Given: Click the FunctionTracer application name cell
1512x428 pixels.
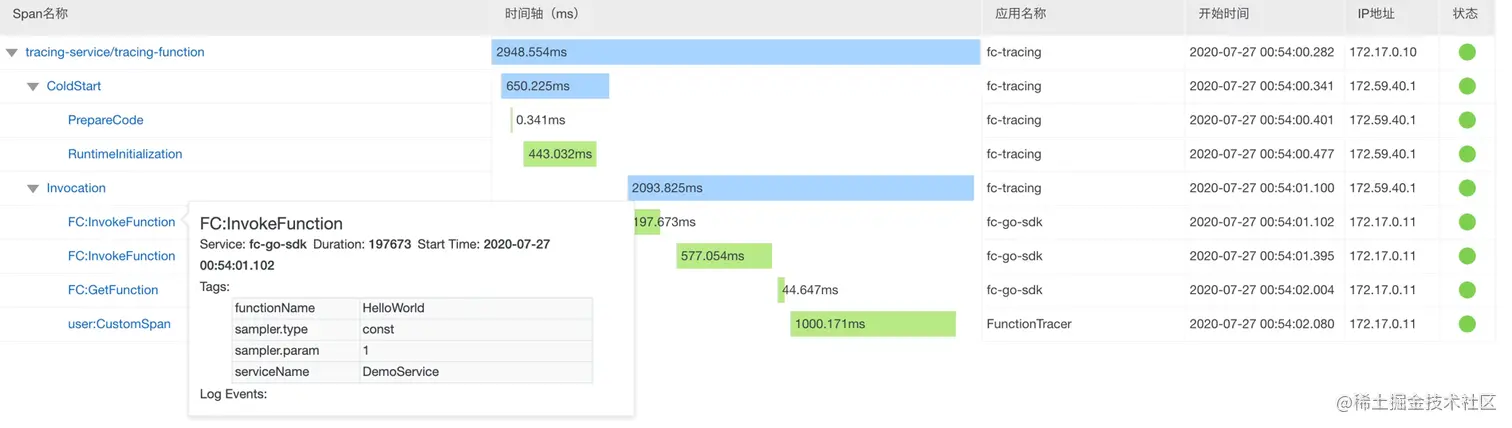Looking at the screenshot, I should click(x=1029, y=324).
